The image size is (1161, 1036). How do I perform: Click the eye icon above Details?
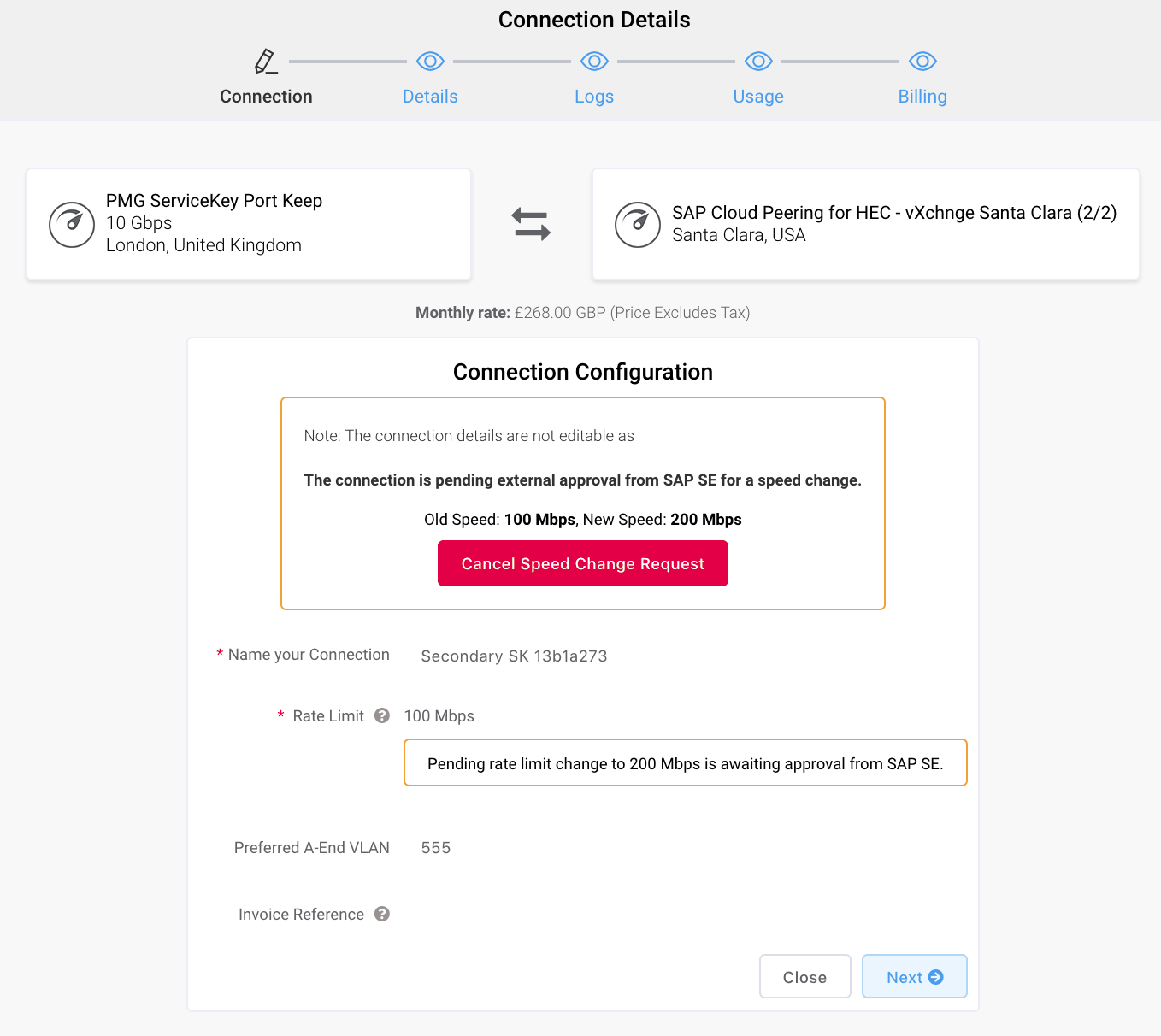tap(430, 62)
